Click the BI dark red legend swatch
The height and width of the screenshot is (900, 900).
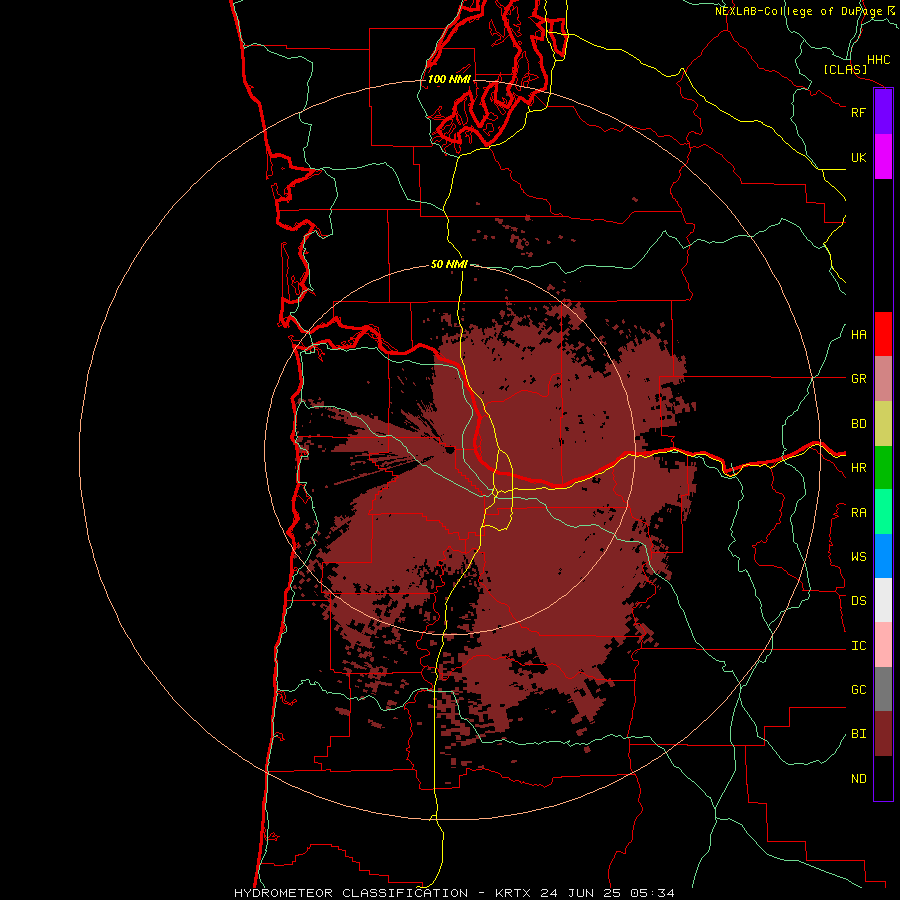[x=883, y=734]
